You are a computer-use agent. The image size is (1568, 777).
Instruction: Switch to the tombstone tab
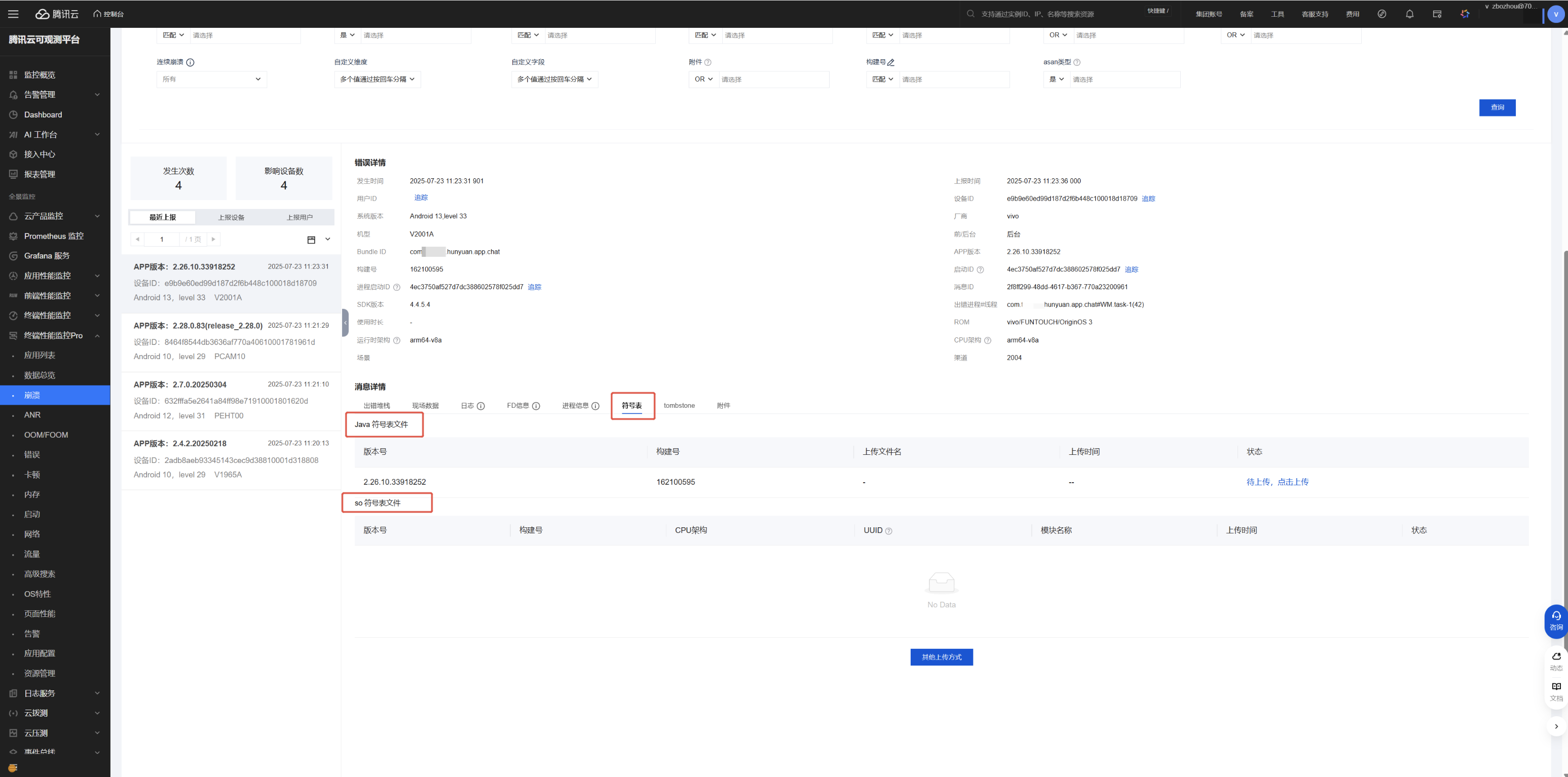(x=679, y=405)
